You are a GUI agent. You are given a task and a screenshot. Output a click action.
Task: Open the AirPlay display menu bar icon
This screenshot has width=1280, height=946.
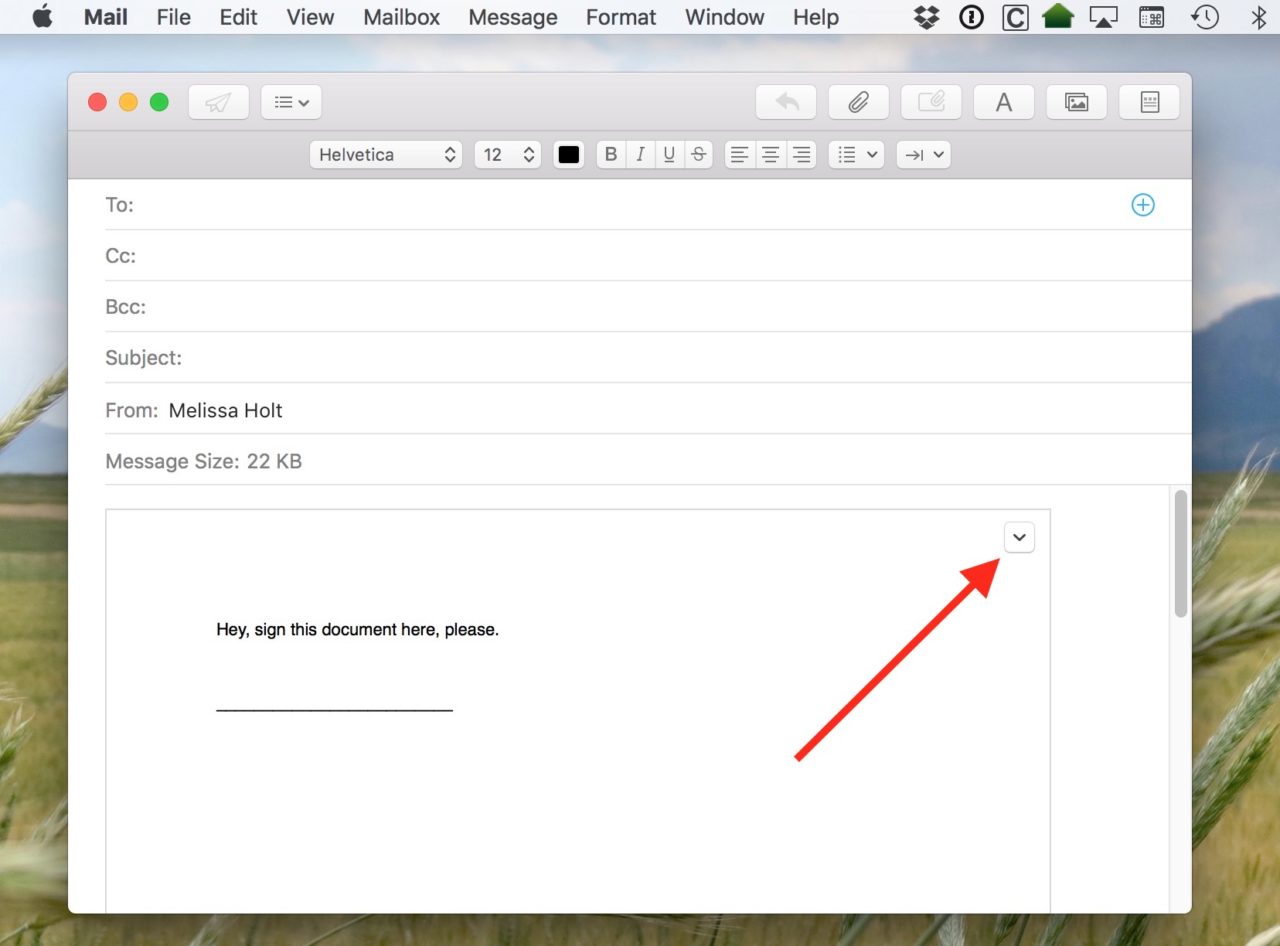1103,17
